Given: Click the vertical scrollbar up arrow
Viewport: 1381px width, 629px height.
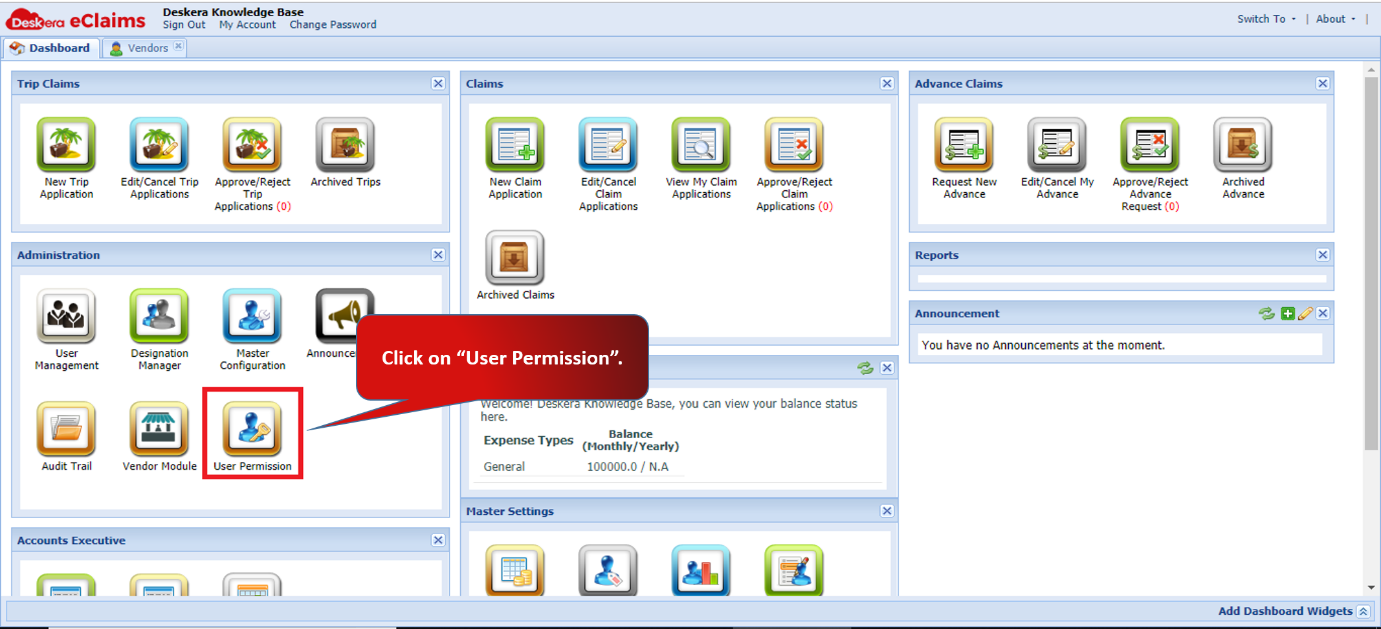Looking at the screenshot, I should (1371, 68).
